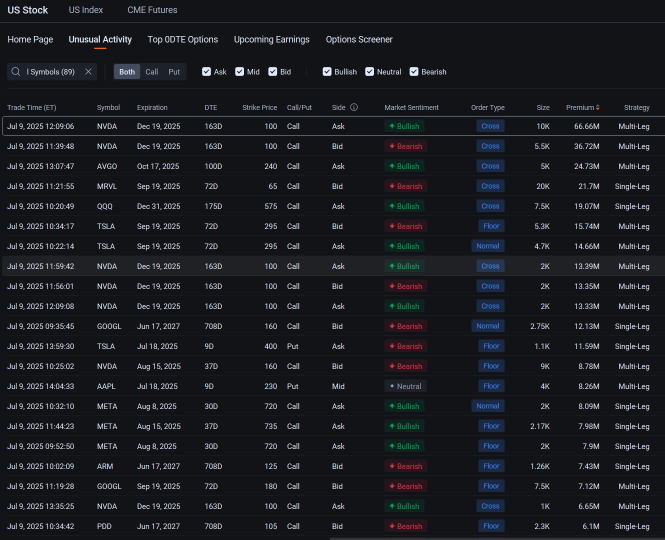Click 36.72M premium value
The image size is (665, 540).
[x=587, y=146]
